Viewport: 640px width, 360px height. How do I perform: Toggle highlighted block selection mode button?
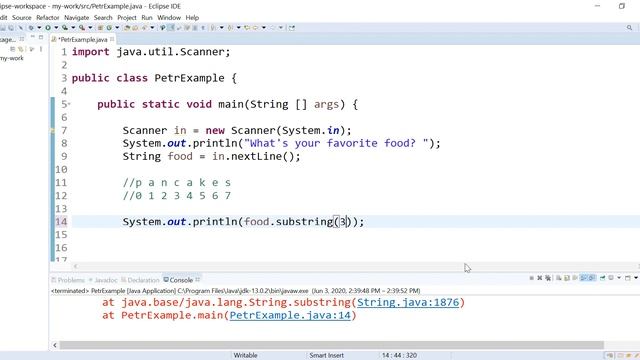pyautogui.click(x=171, y=28)
